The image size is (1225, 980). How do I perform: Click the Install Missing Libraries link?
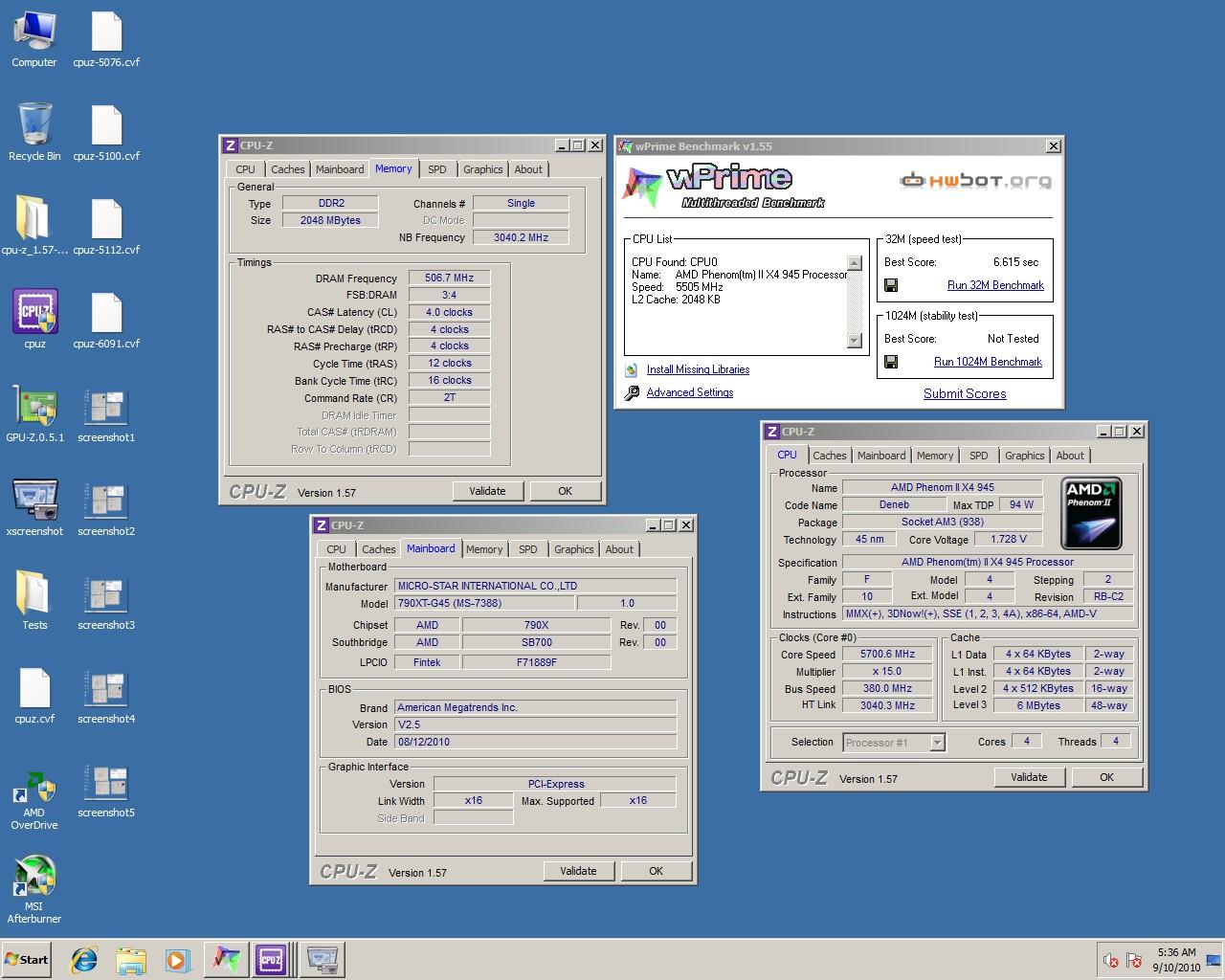click(698, 369)
